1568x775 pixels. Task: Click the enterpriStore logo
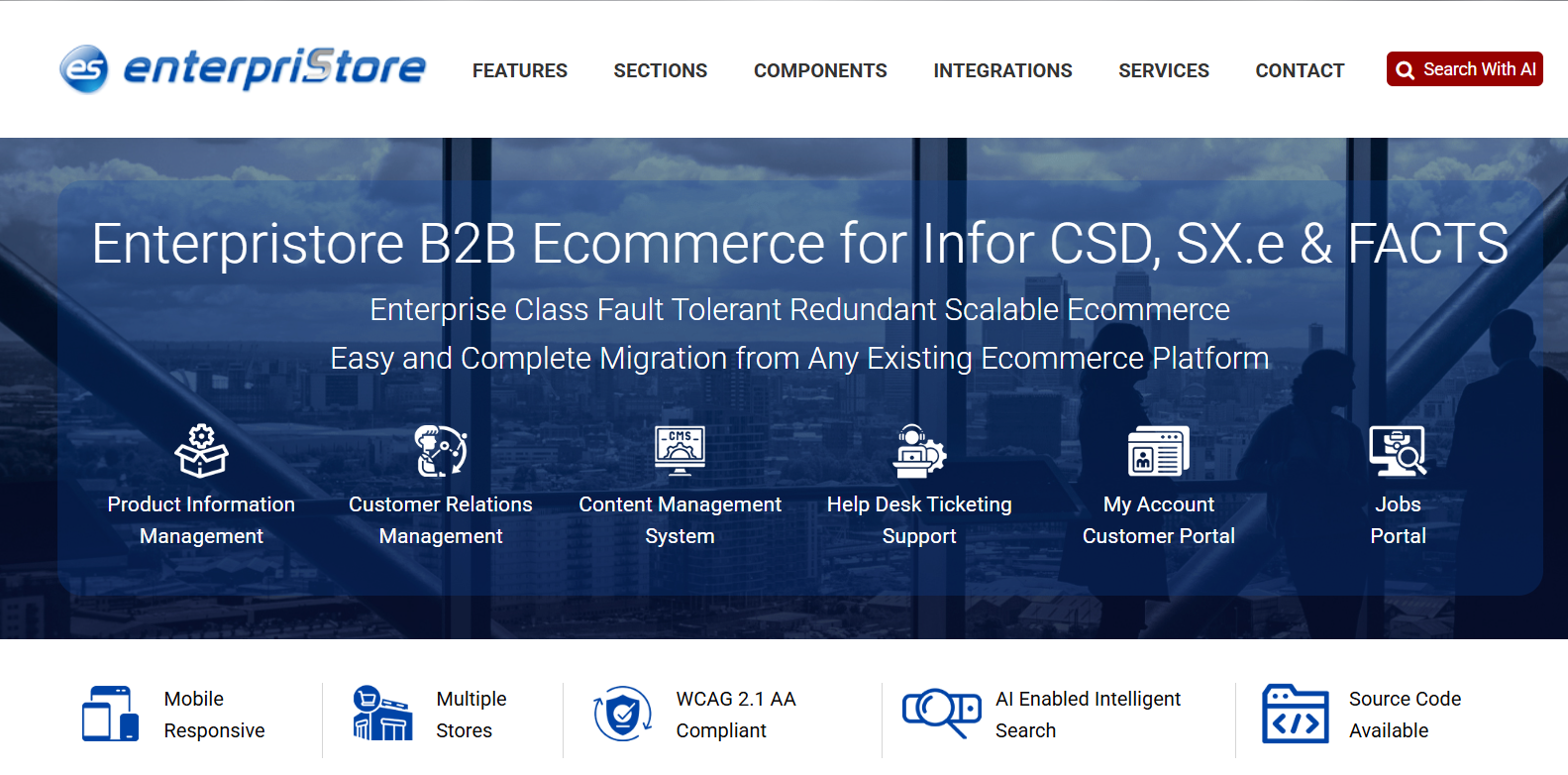tap(243, 68)
